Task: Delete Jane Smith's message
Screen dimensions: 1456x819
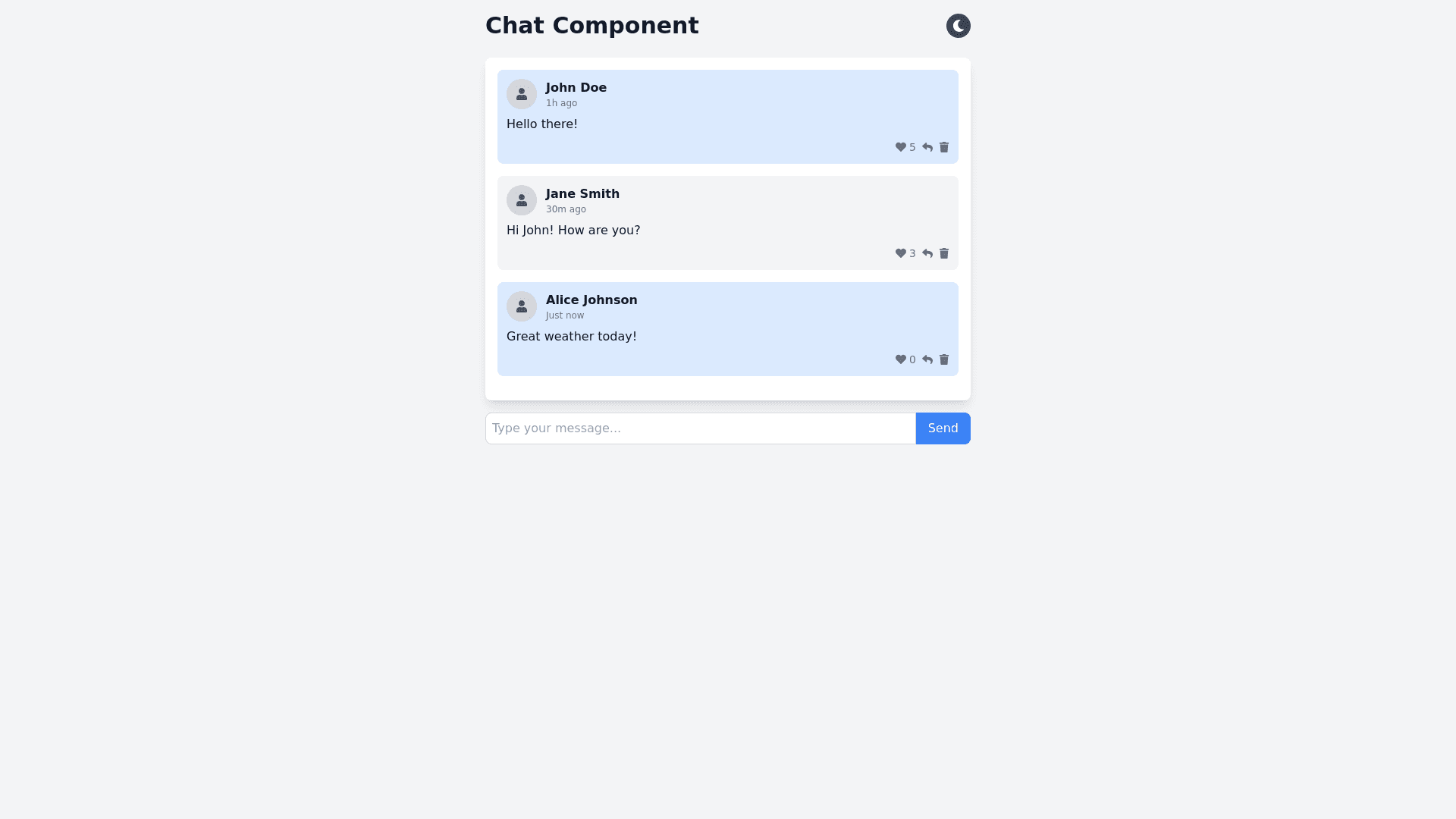Action: (x=944, y=253)
